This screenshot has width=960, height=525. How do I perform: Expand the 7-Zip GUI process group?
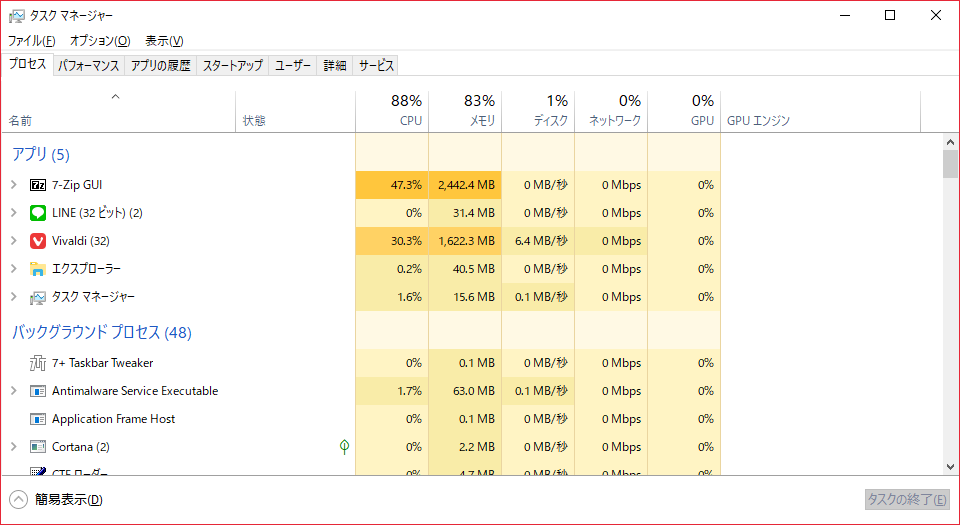(14, 185)
